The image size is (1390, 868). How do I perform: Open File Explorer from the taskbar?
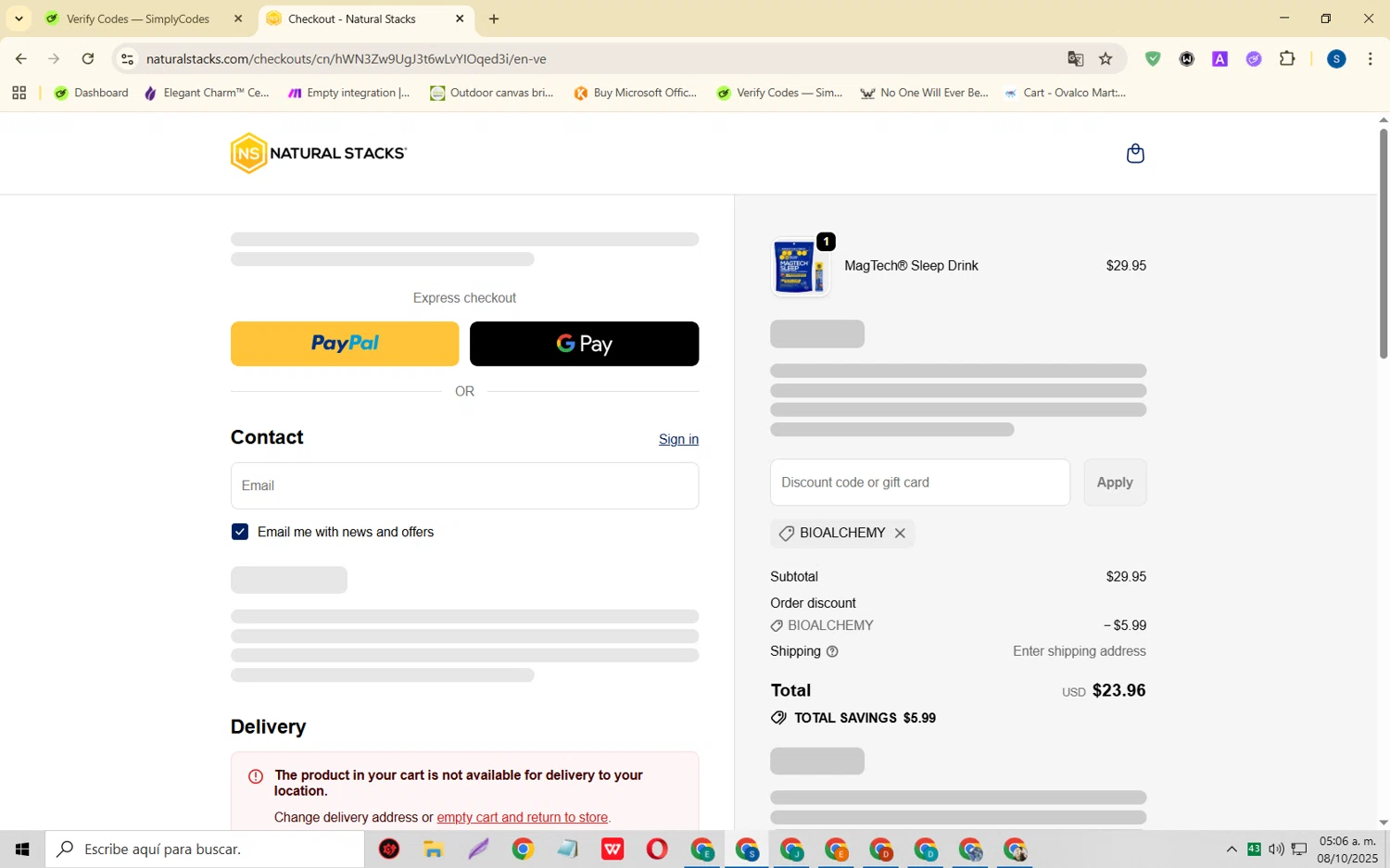434,849
